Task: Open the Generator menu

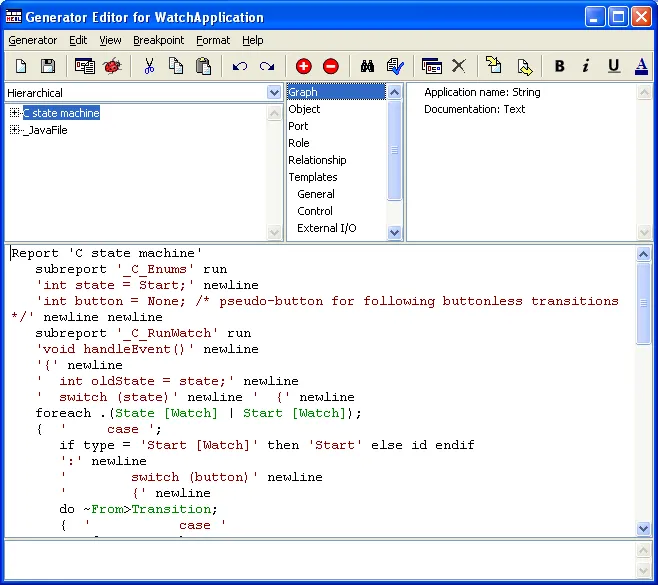Action: (x=33, y=40)
